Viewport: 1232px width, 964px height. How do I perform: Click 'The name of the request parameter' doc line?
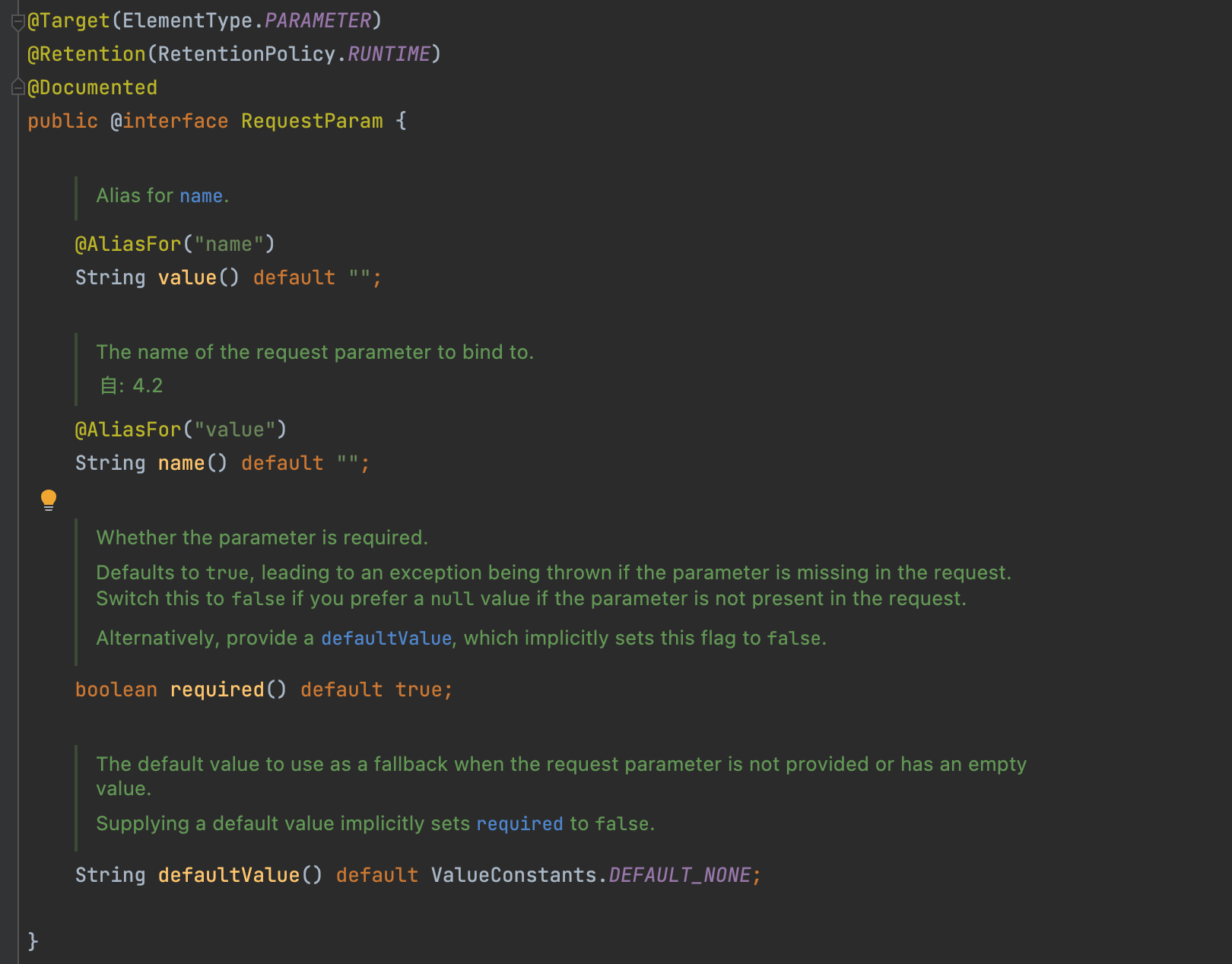point(315,352)
